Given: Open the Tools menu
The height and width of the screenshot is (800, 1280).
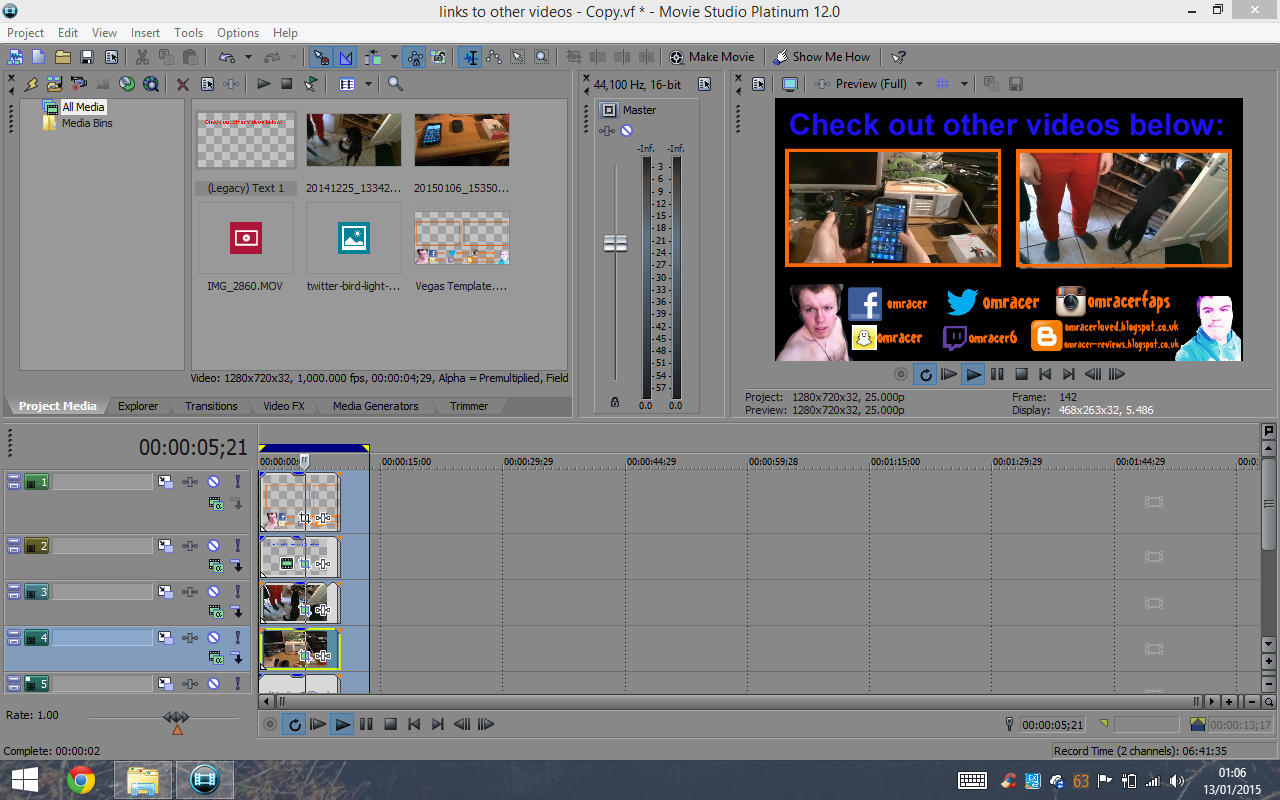Looking at the screenshot, I should pos(188,33).
